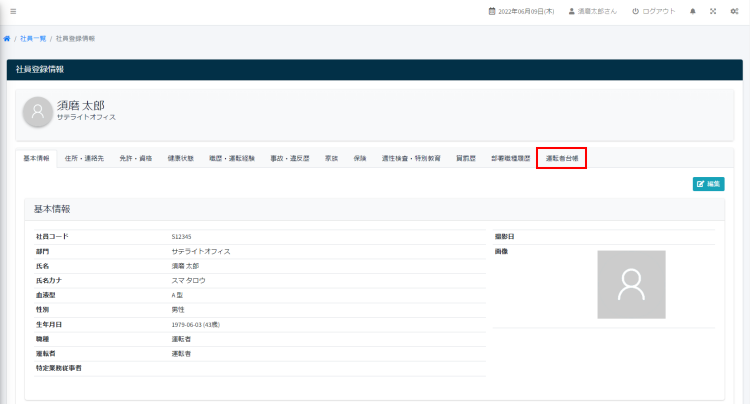Image resolution: width=750 pixels, height=404 pixels.
Task: Open the 須磨太郎さん user menu
Action: 593,11
